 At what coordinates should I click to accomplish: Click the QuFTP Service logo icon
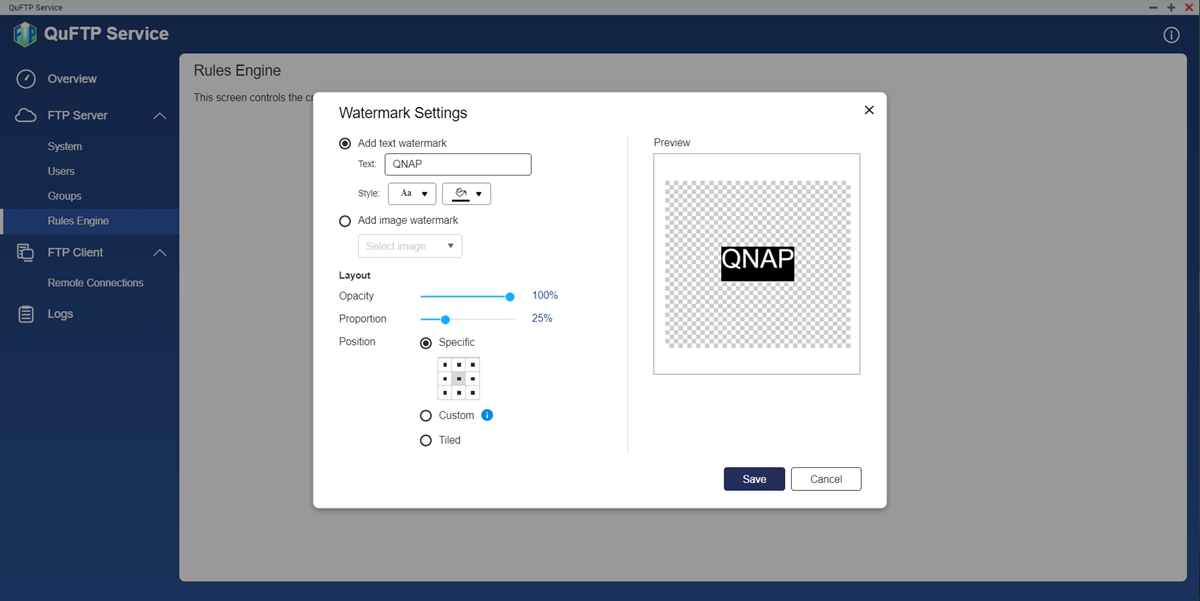25,34
